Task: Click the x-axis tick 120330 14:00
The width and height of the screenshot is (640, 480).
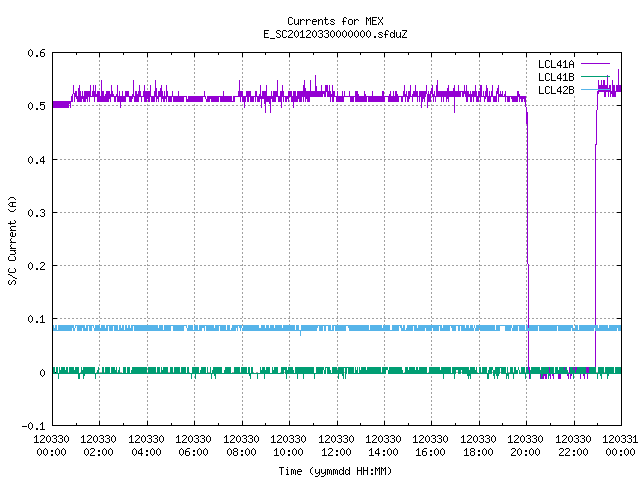Action: (x=384, y=446)
